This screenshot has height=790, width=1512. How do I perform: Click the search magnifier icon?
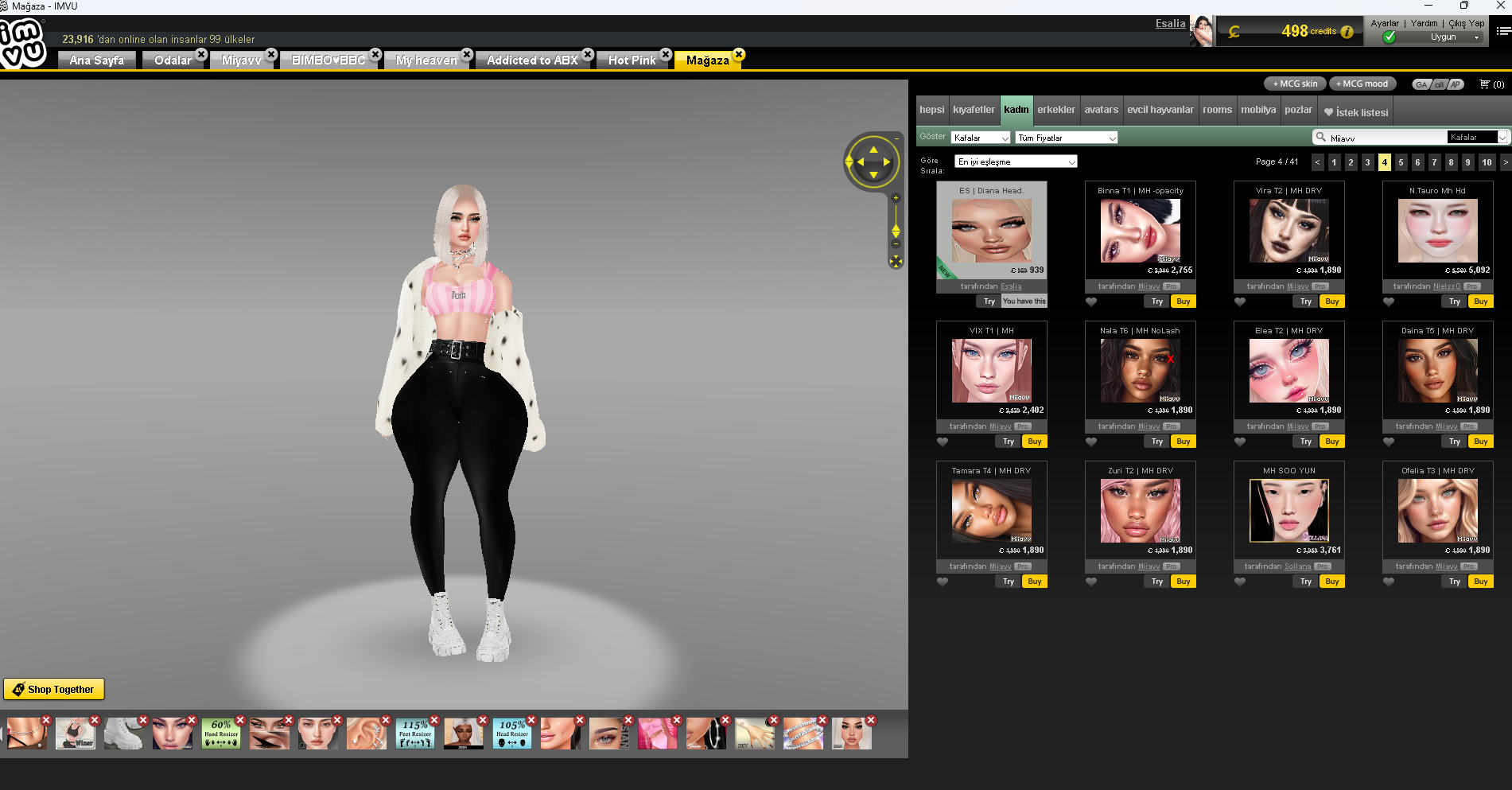tap(1321, 137)
